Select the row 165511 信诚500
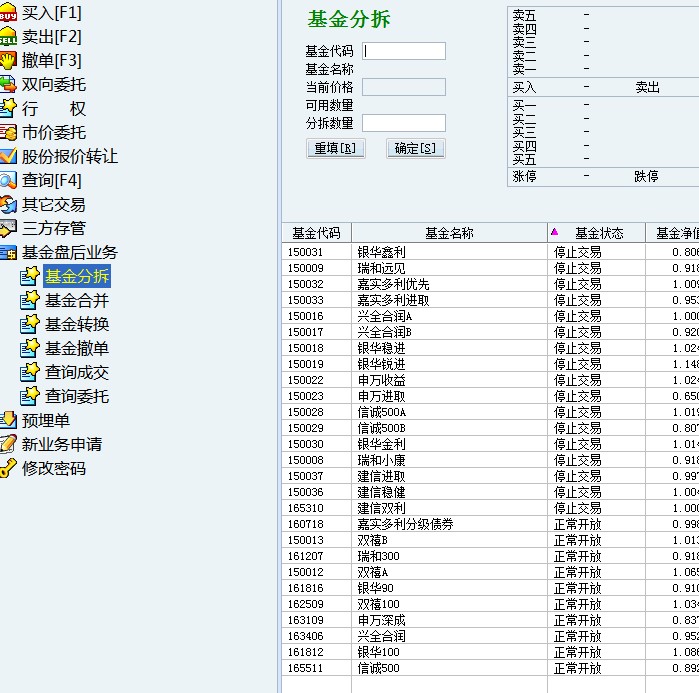The width and height of the screenshot is (699, 693). 490,668
